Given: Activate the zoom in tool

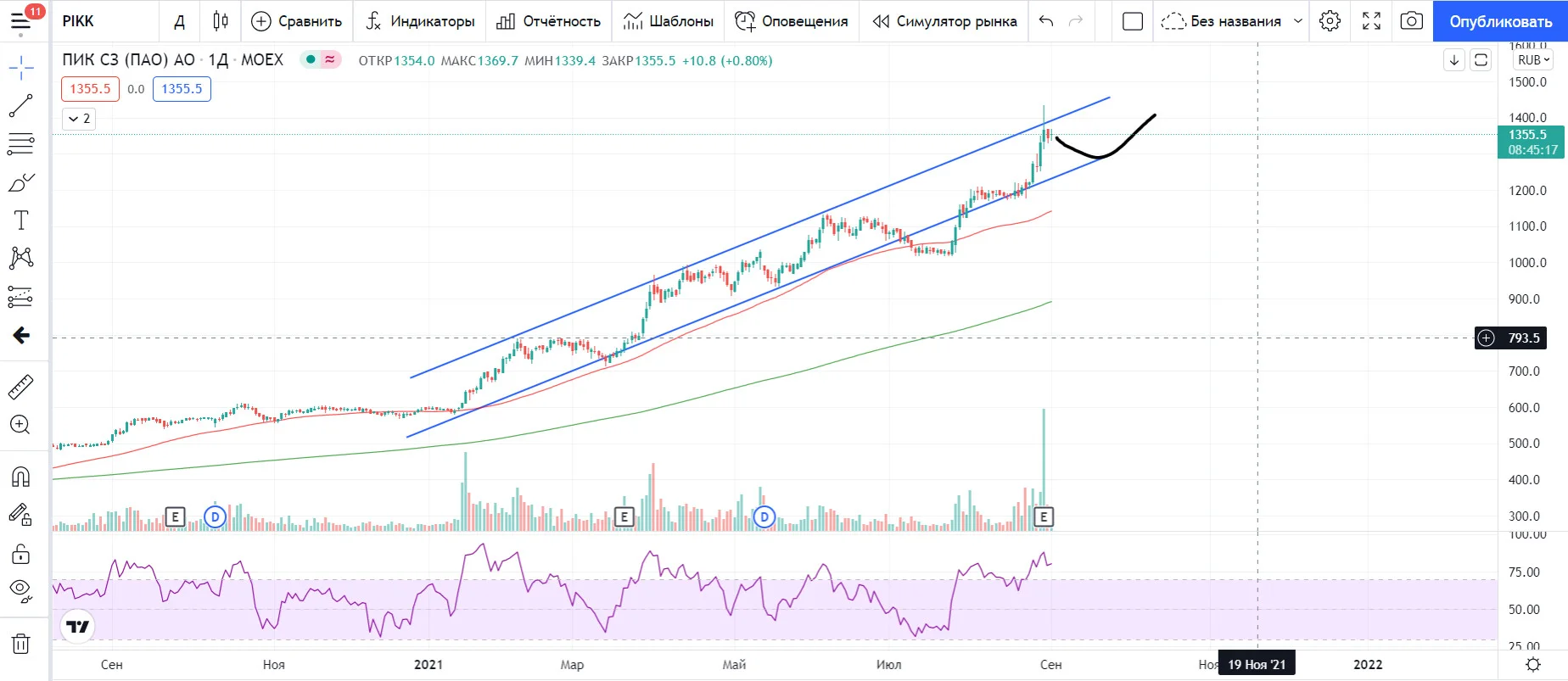Looking at the screenshot, I should tap(20, 425).
